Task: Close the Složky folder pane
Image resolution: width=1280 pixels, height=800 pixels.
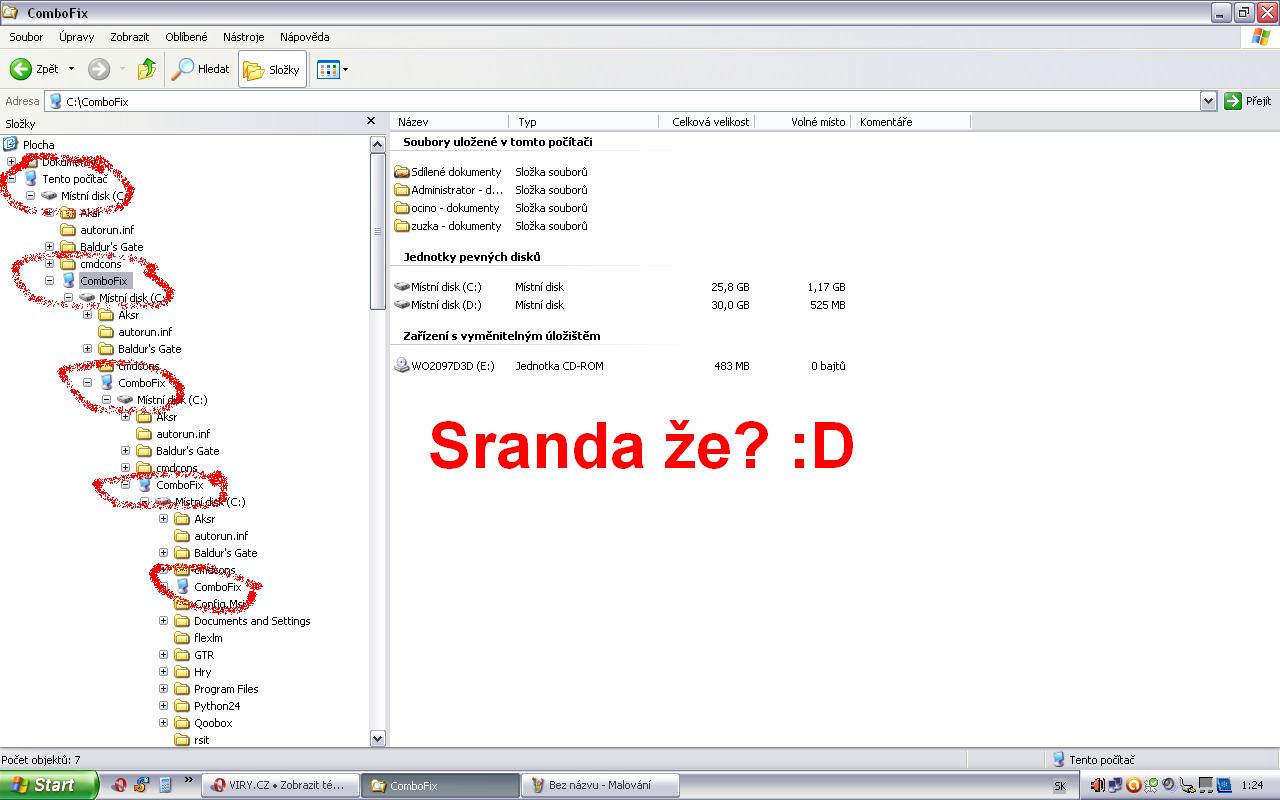Action: 371,122
